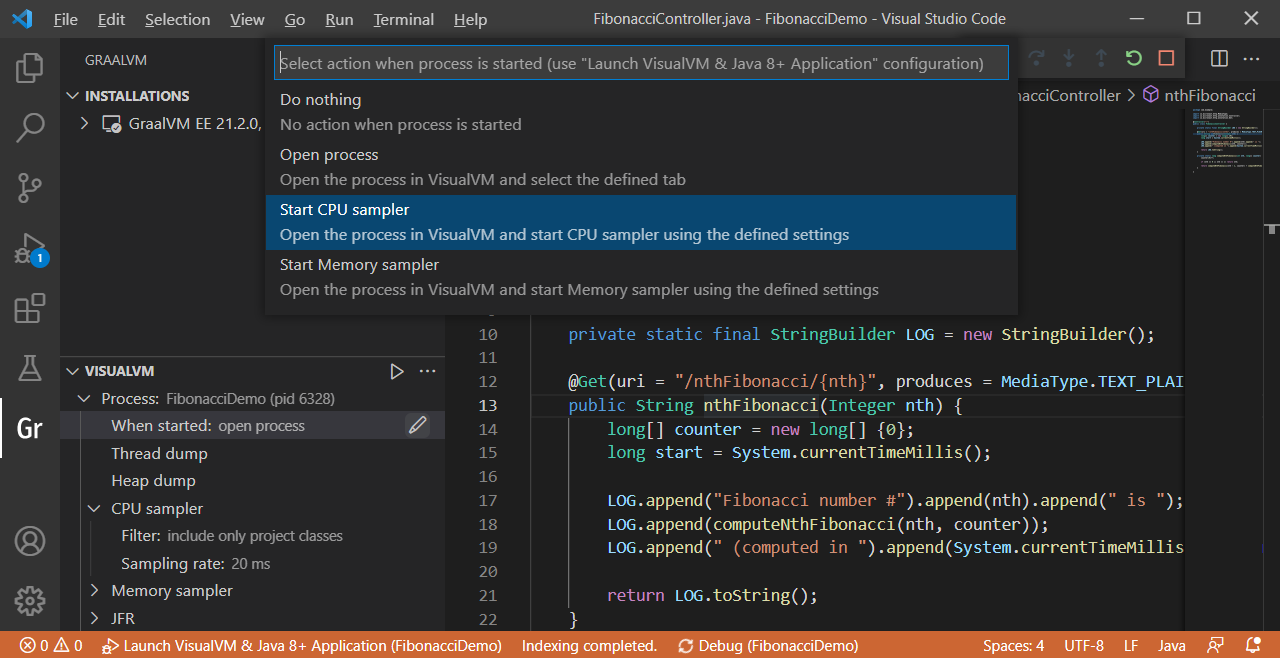Open the Selection menu
1280x658 pixels.
[x=178, y=19]
